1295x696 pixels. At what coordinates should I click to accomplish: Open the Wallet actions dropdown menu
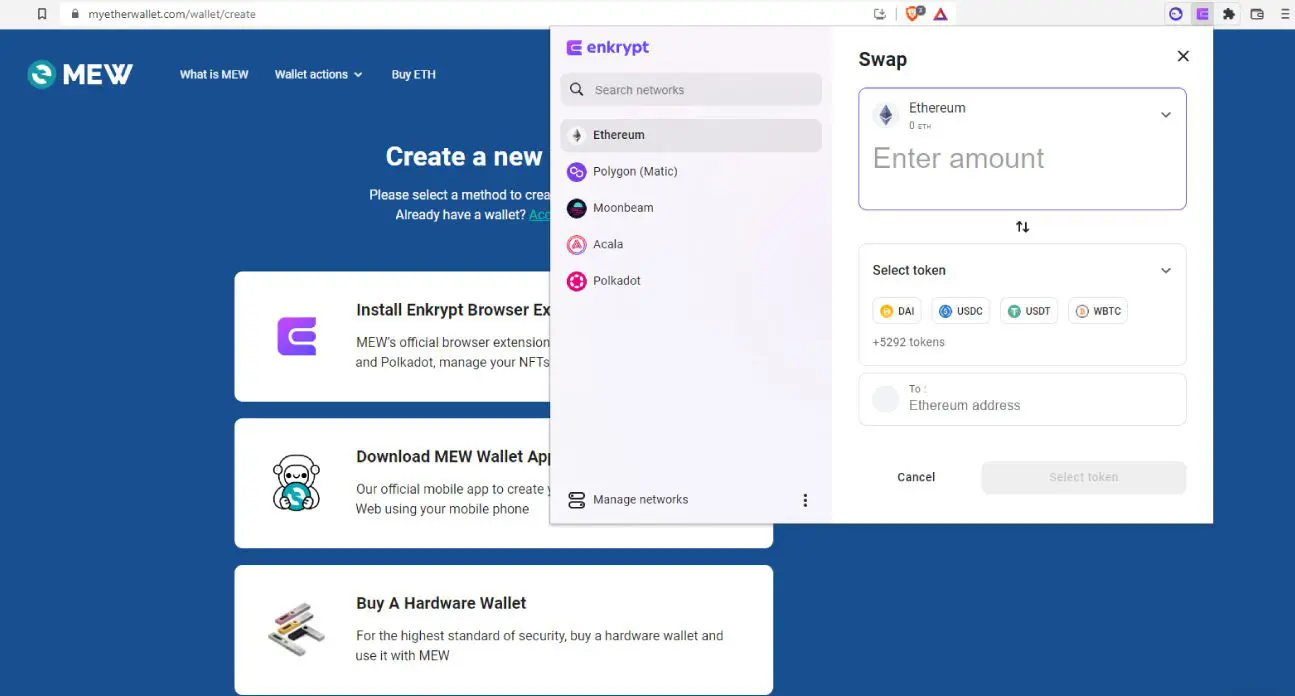pos(318,75)
